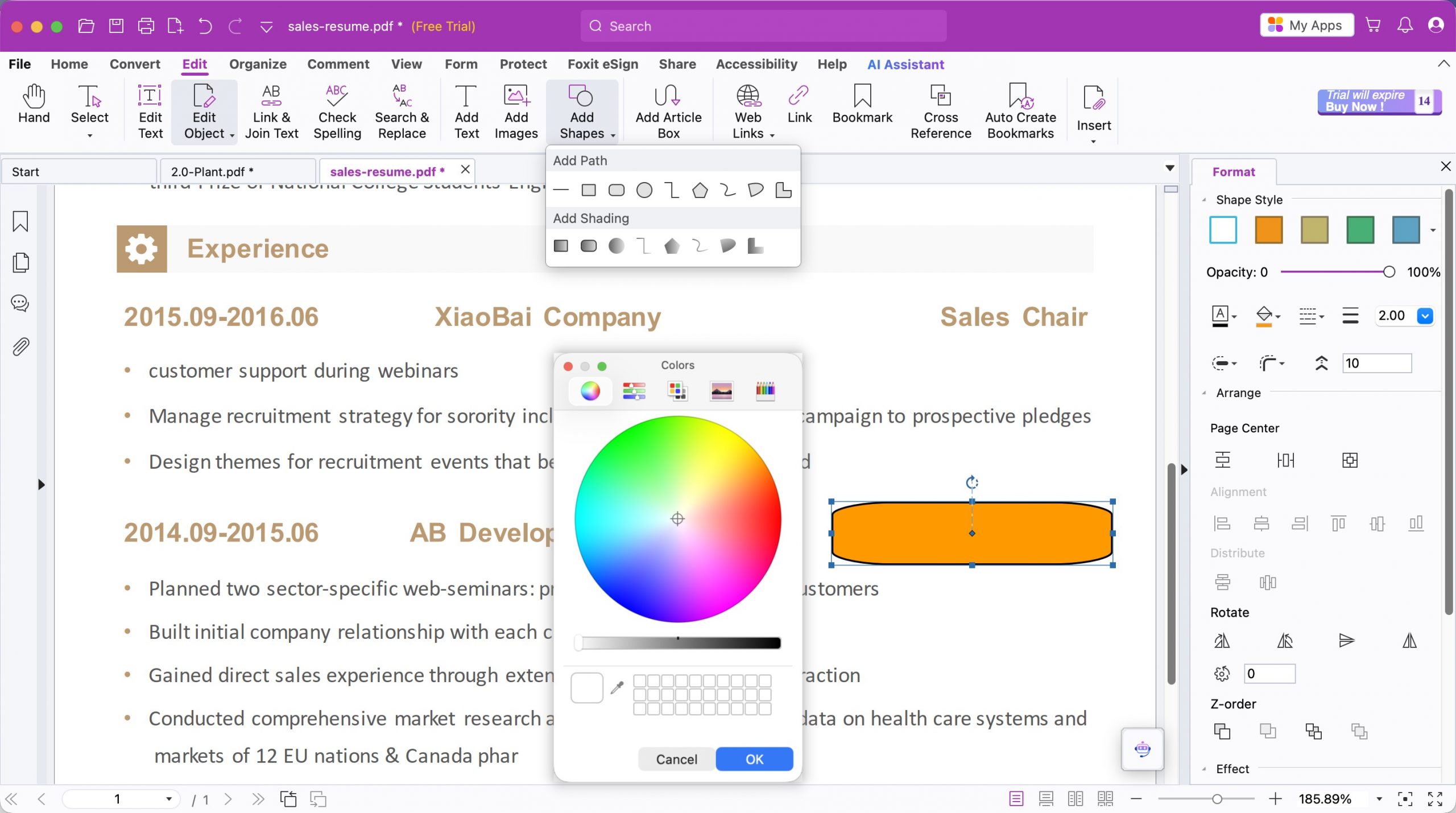This screenshot has height=813, width=1456.
Task: Open the AI assistant floating button
Action: (1143, 749)
